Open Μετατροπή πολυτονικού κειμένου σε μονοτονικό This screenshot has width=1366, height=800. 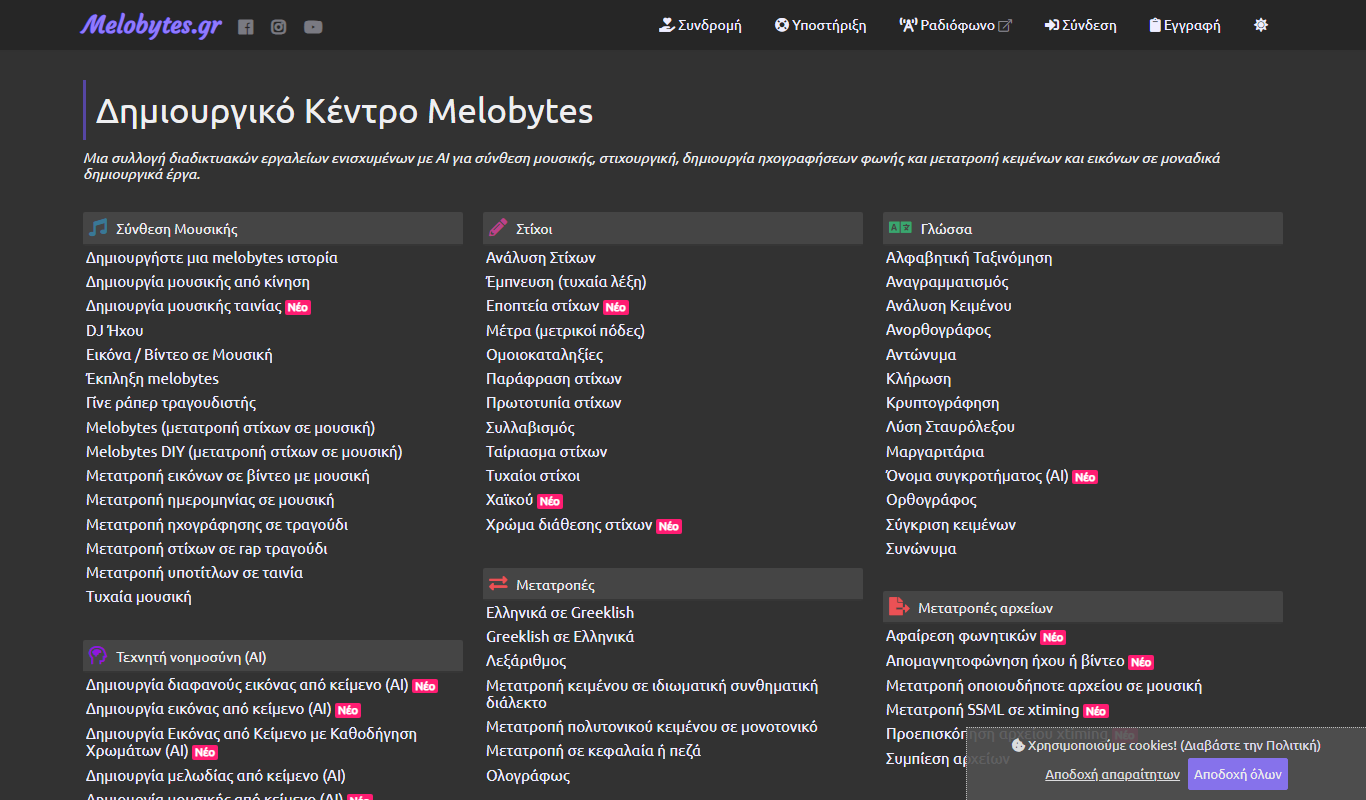[652, 726]
